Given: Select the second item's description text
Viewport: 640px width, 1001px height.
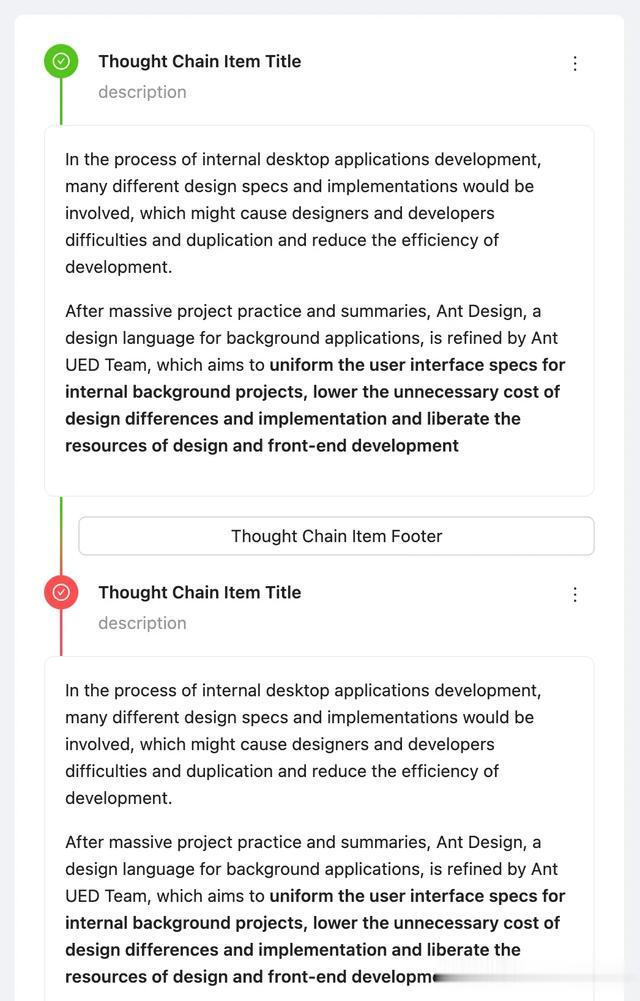Looking at the screenshot, I should tap(142, 624).
